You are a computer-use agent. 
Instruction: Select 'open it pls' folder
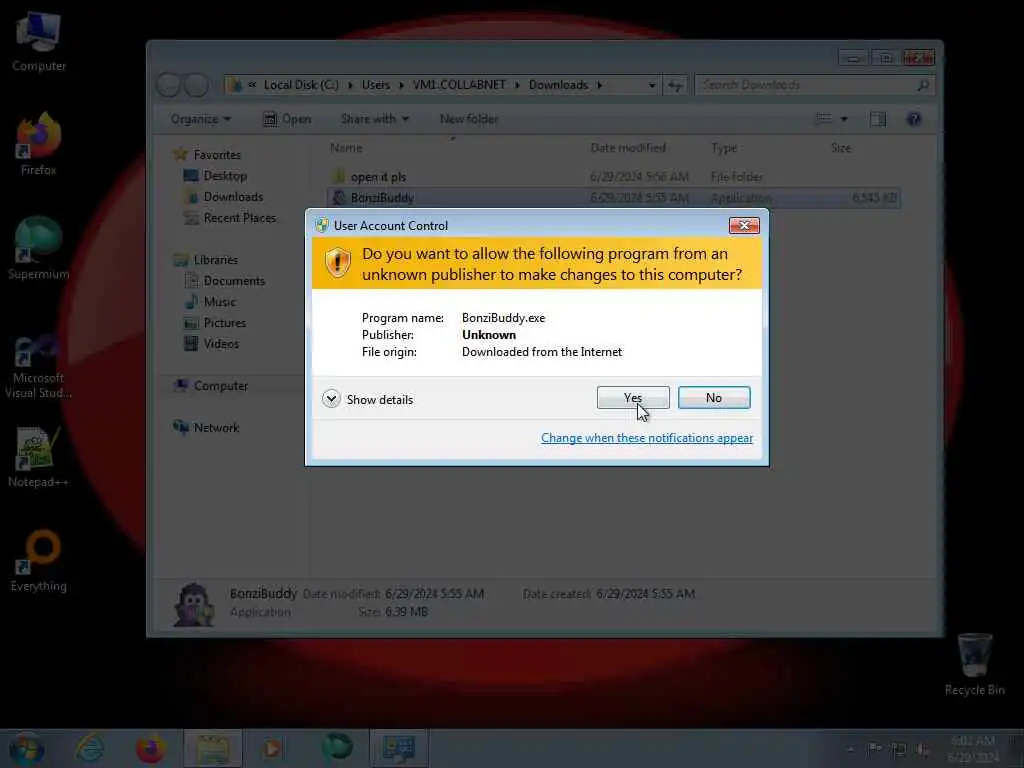(x=613, y=177)
